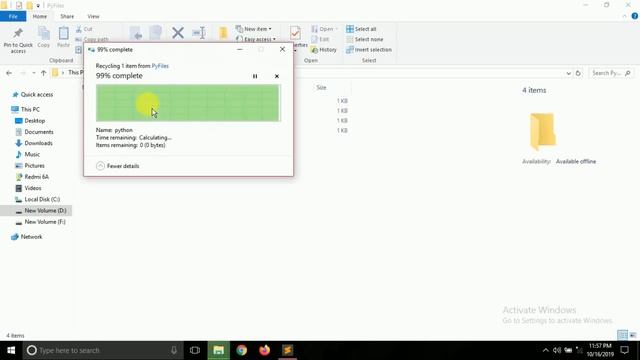This screenshot has height=360, width=640.
Task: Minimize the 99% complete dialog
Action: pos(240,49)
